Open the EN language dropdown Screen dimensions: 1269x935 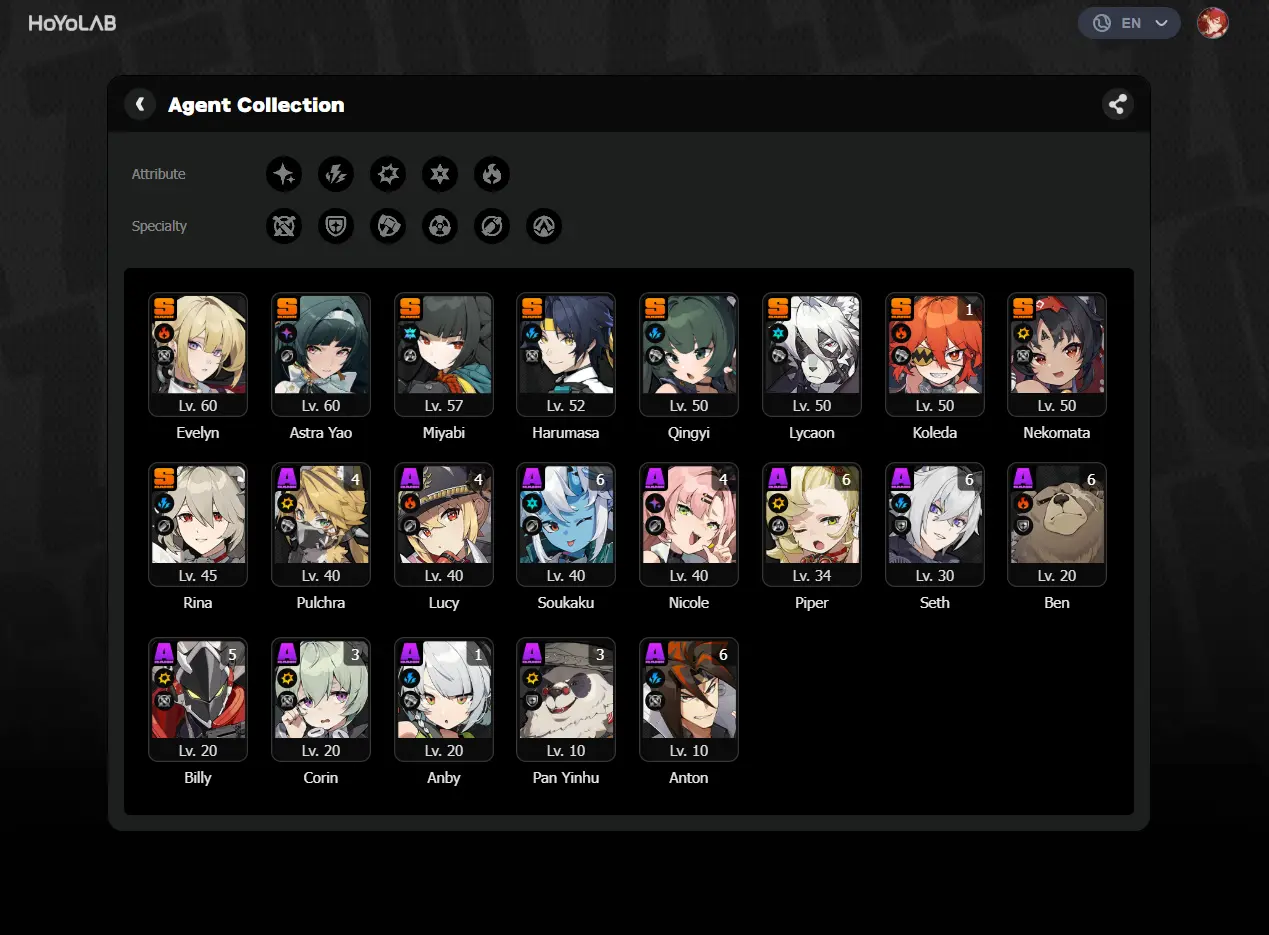1129,23
